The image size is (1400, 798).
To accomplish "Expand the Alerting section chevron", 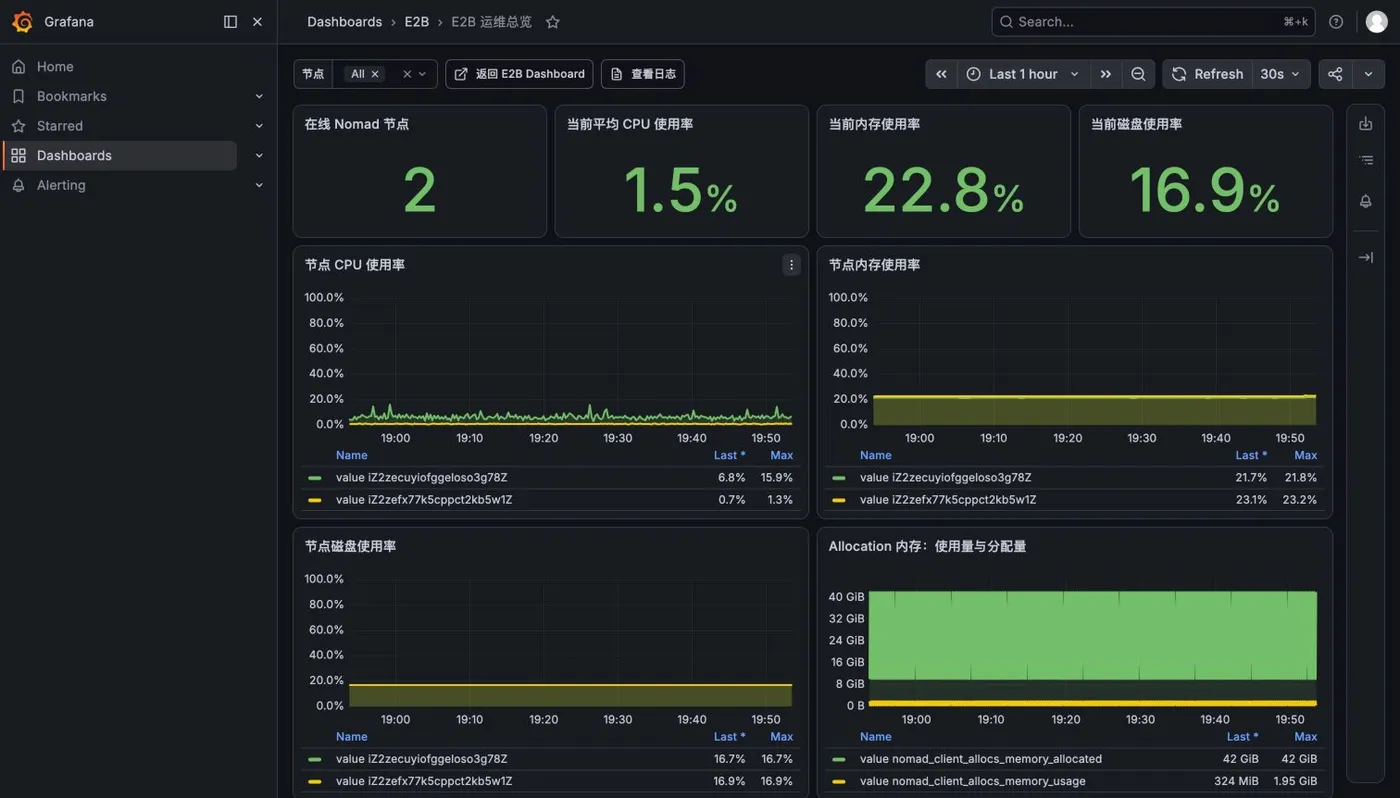I will pyautogui.click(x=259, y=185).
